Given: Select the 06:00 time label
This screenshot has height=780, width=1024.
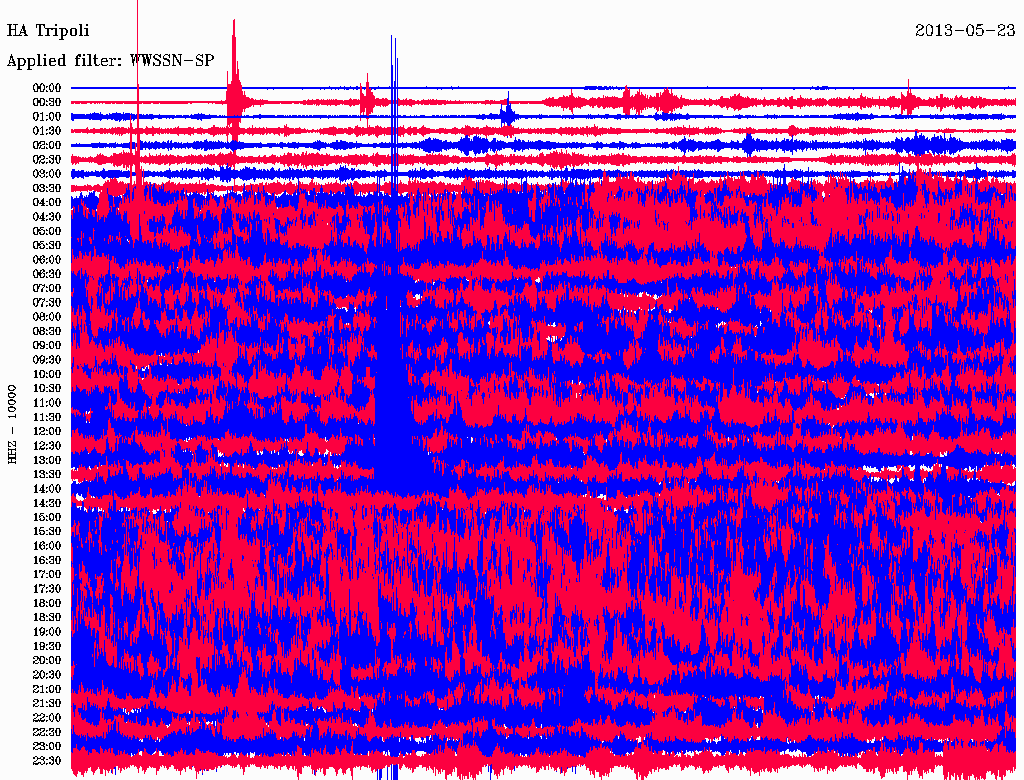Looking at the screenshot, I should point(47,260).
